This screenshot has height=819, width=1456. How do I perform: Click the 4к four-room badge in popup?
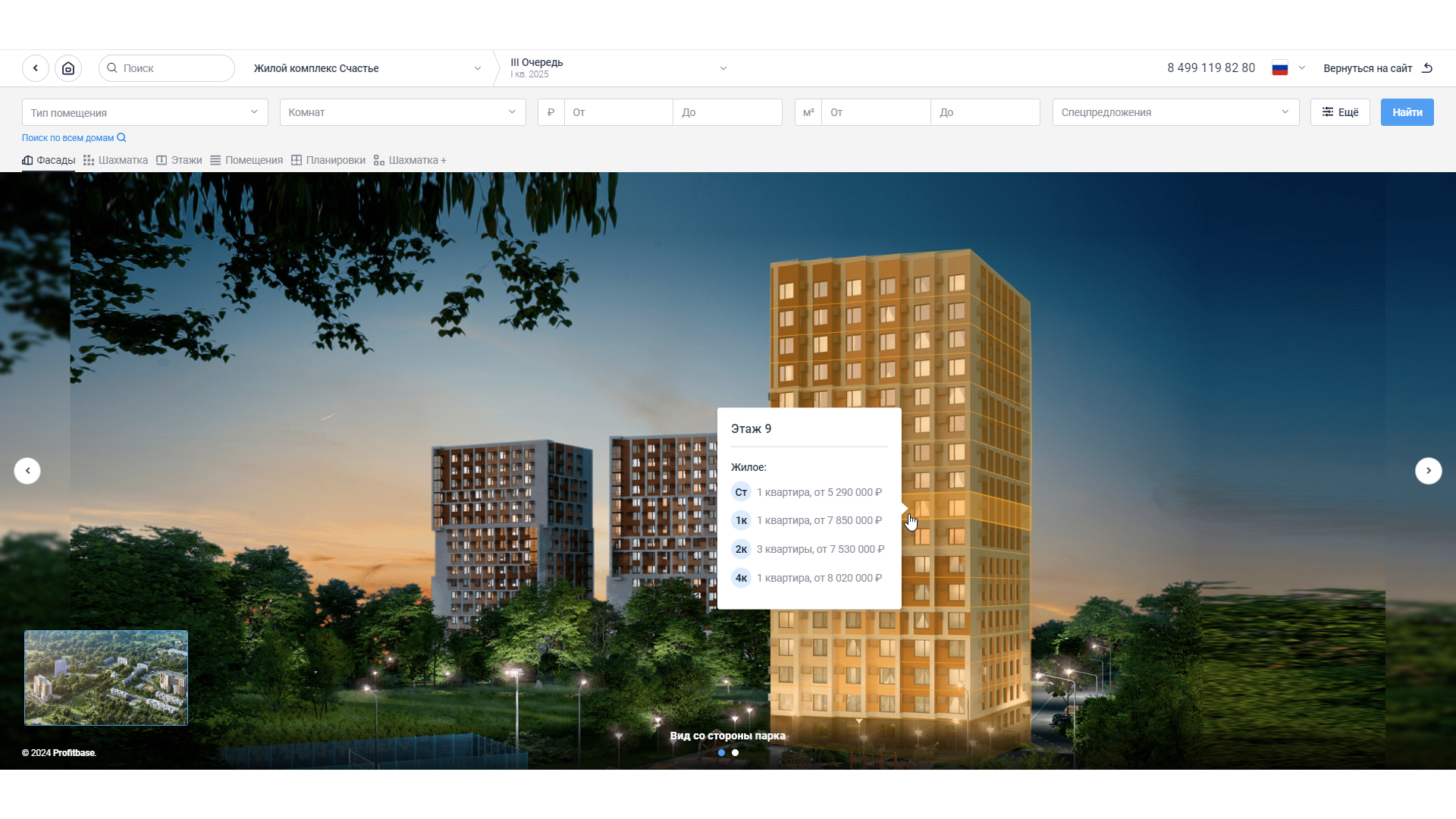(x=741, y=578)
